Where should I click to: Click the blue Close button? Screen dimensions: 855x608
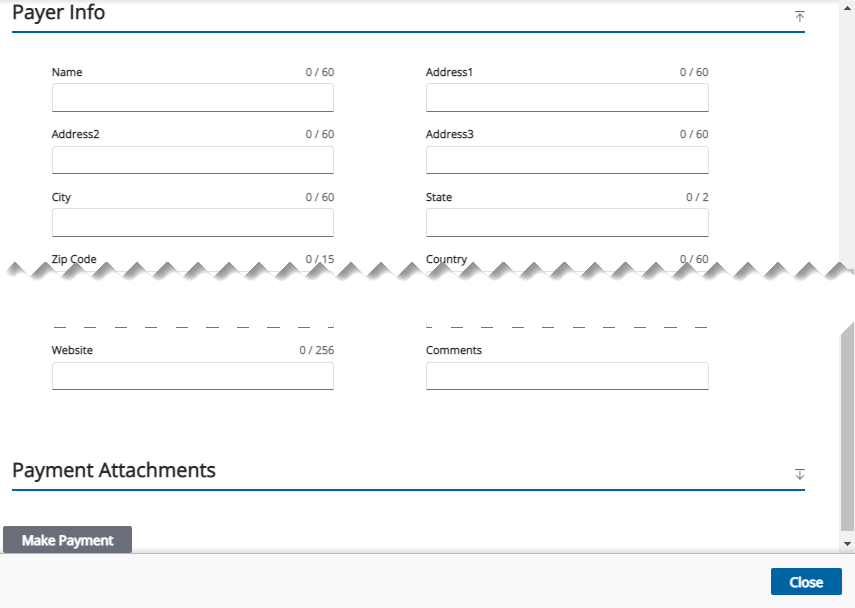click(805, 582)
